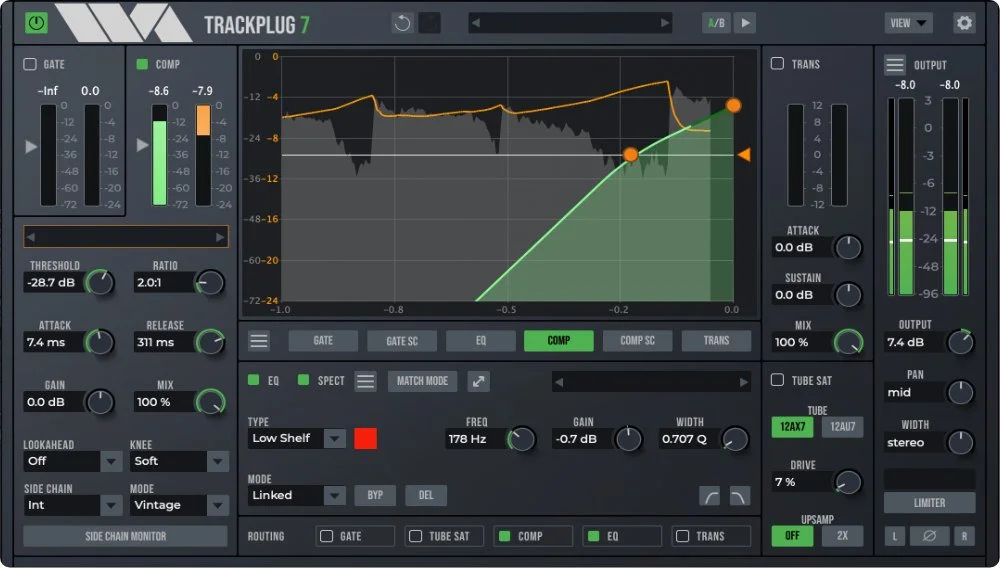The image size is (1000, 569).
Task: Toggle the EQ enable checkbox
Action: pos(253,380)
